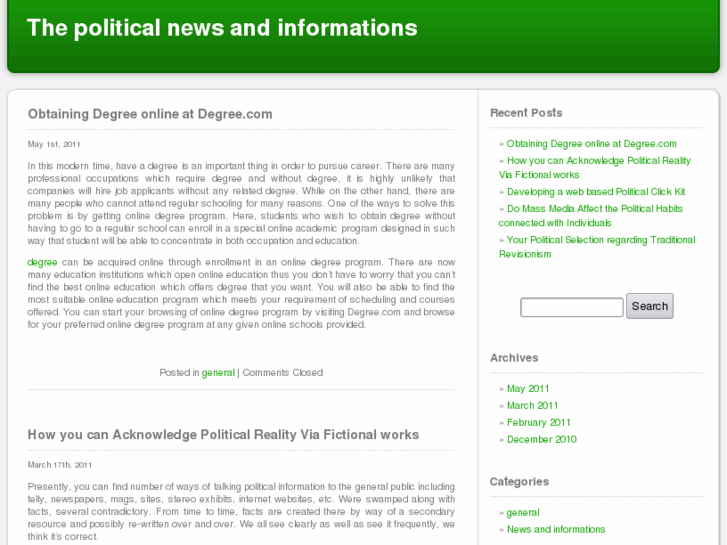This screenshot has width=727, height=545.
Task: Open post 'How you can Acknowledge Political Reality' heading
Action: point(223,435)
